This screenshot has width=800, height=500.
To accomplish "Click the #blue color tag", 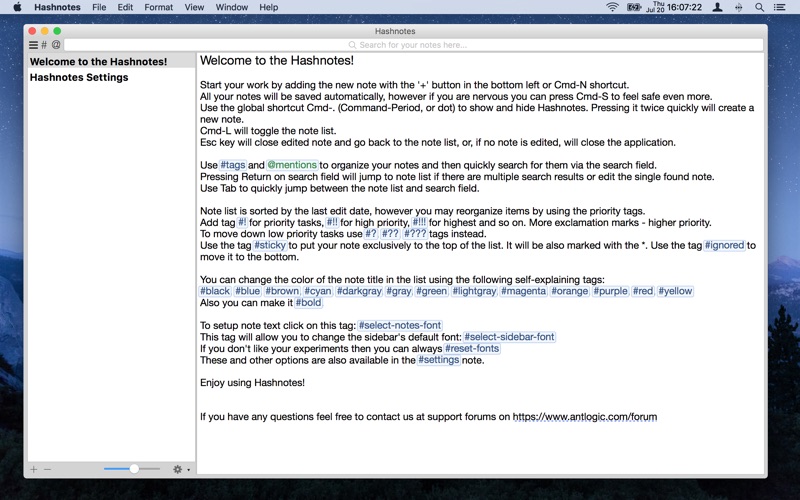I will coord(247,291).
